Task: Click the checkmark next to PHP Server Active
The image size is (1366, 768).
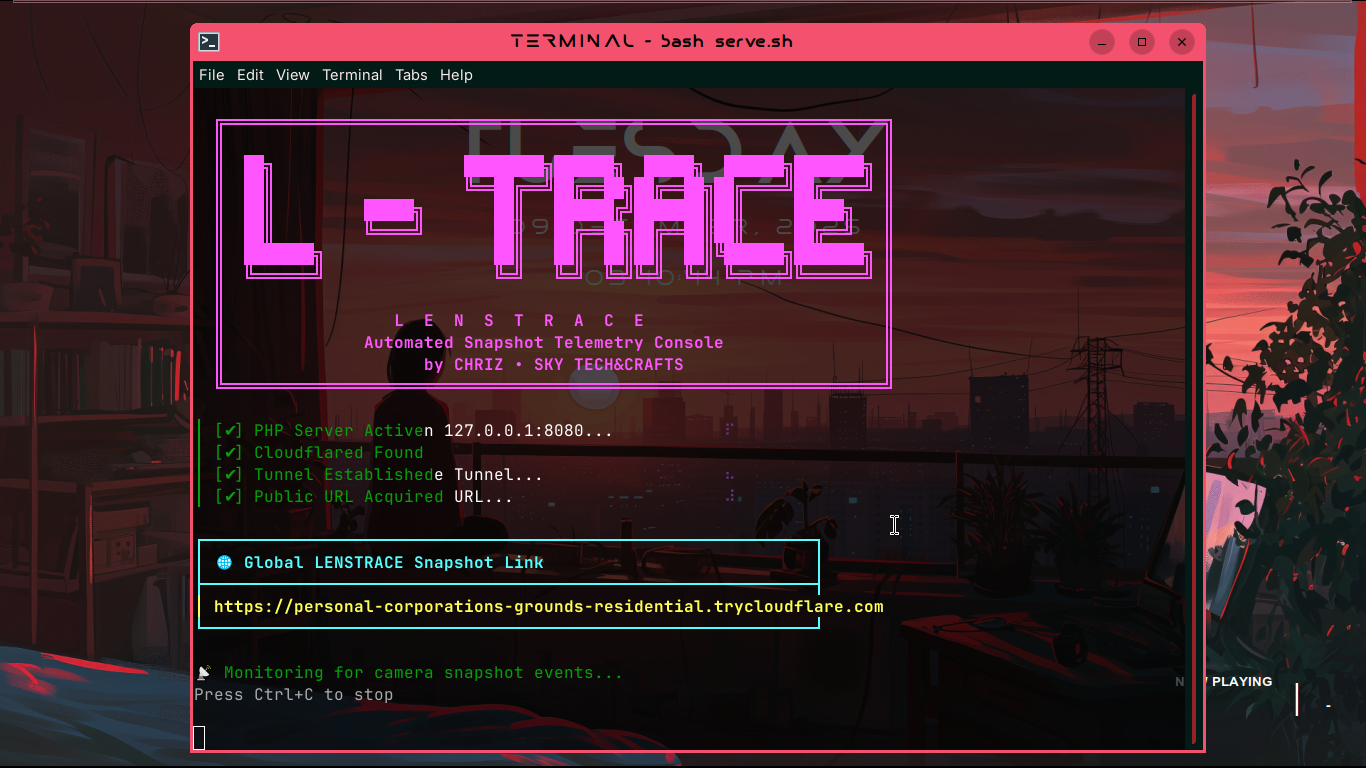Action: click(x=229, y=431)
